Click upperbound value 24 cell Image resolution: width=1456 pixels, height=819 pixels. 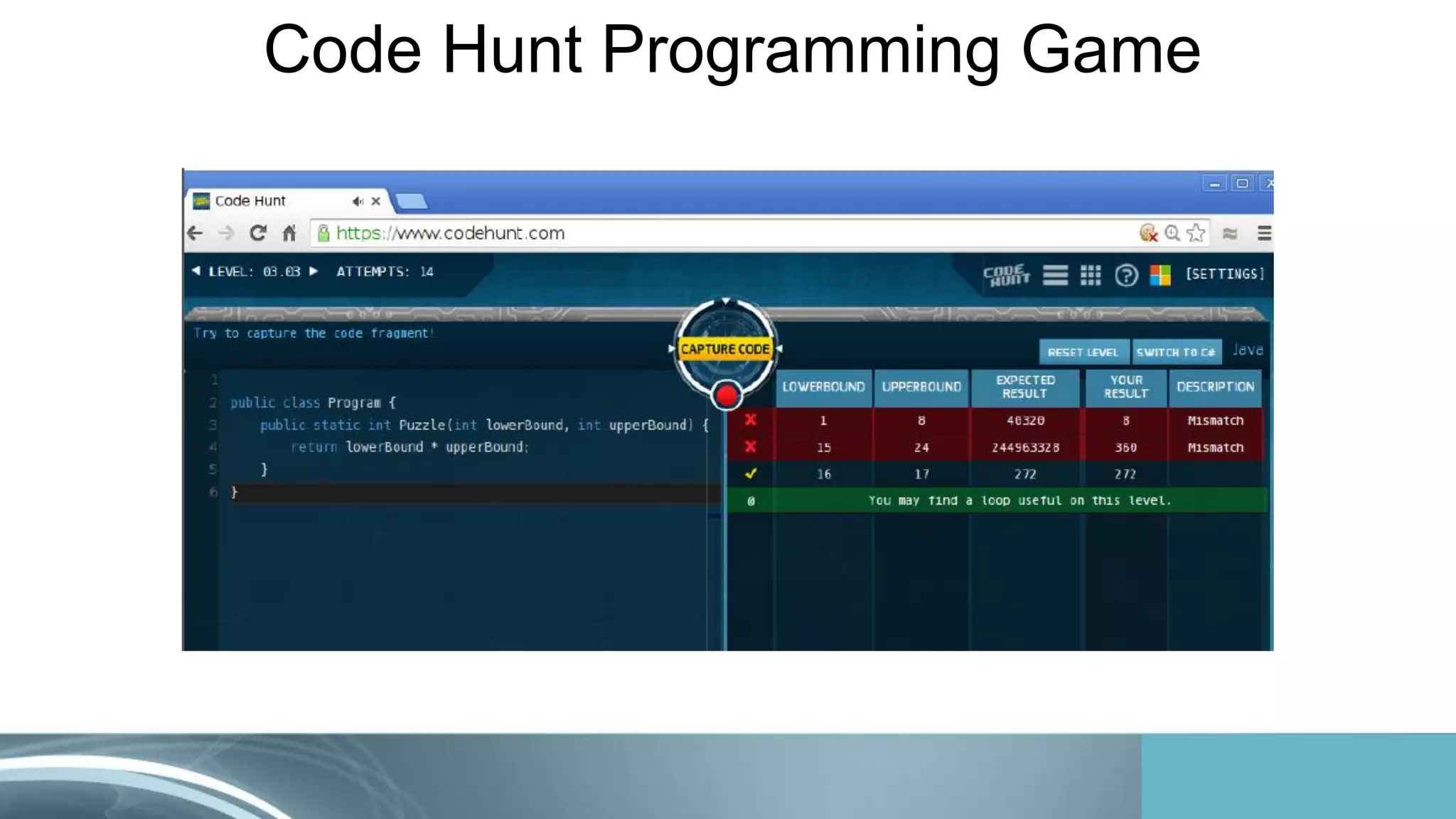(x=921, y=447)
